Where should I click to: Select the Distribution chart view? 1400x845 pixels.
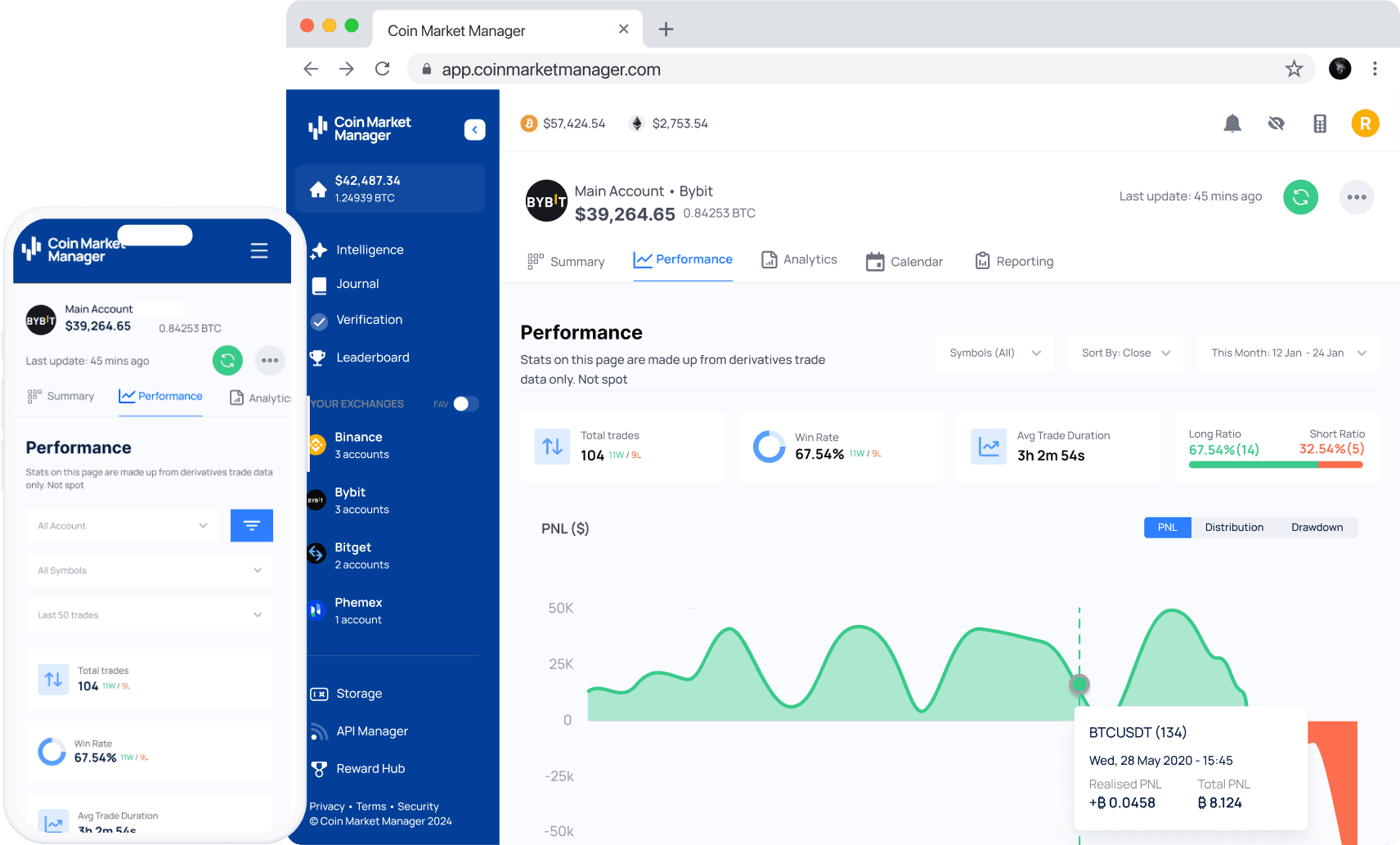click(1234, 528)
